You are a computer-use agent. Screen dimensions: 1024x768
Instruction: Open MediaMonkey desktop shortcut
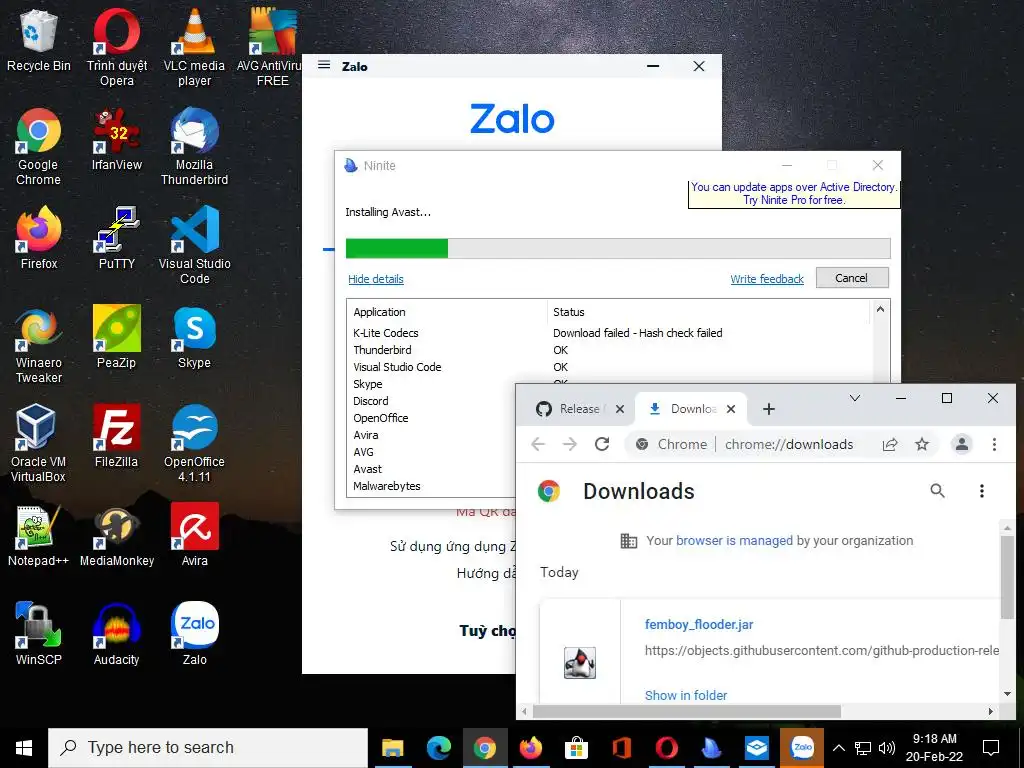[x=117, y=535]
